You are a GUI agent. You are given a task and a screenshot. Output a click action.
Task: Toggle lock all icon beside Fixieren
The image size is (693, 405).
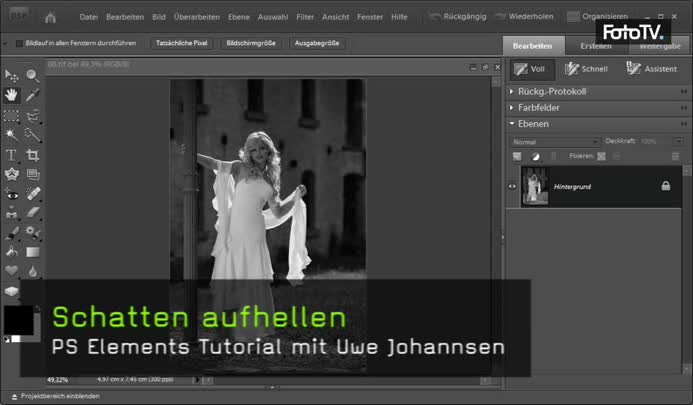pos(617,156)
